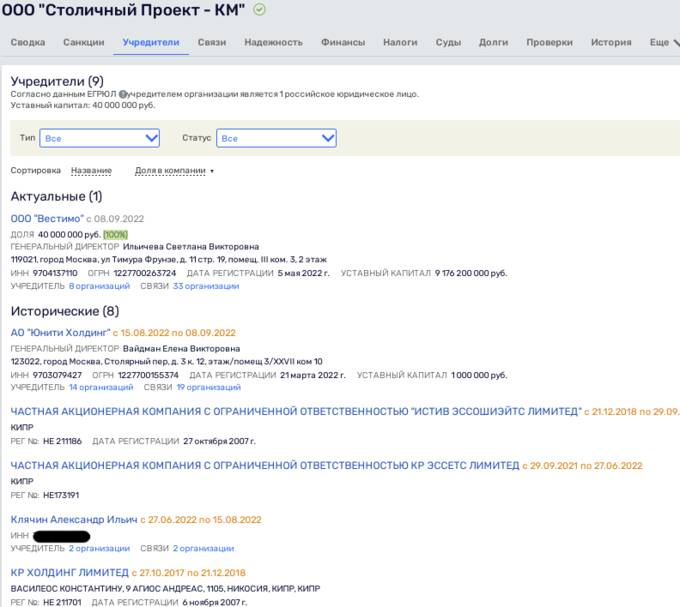Screen dimensions: 680x607
Task: Open Клячин Александр Ильич profile
Action: 74,520
